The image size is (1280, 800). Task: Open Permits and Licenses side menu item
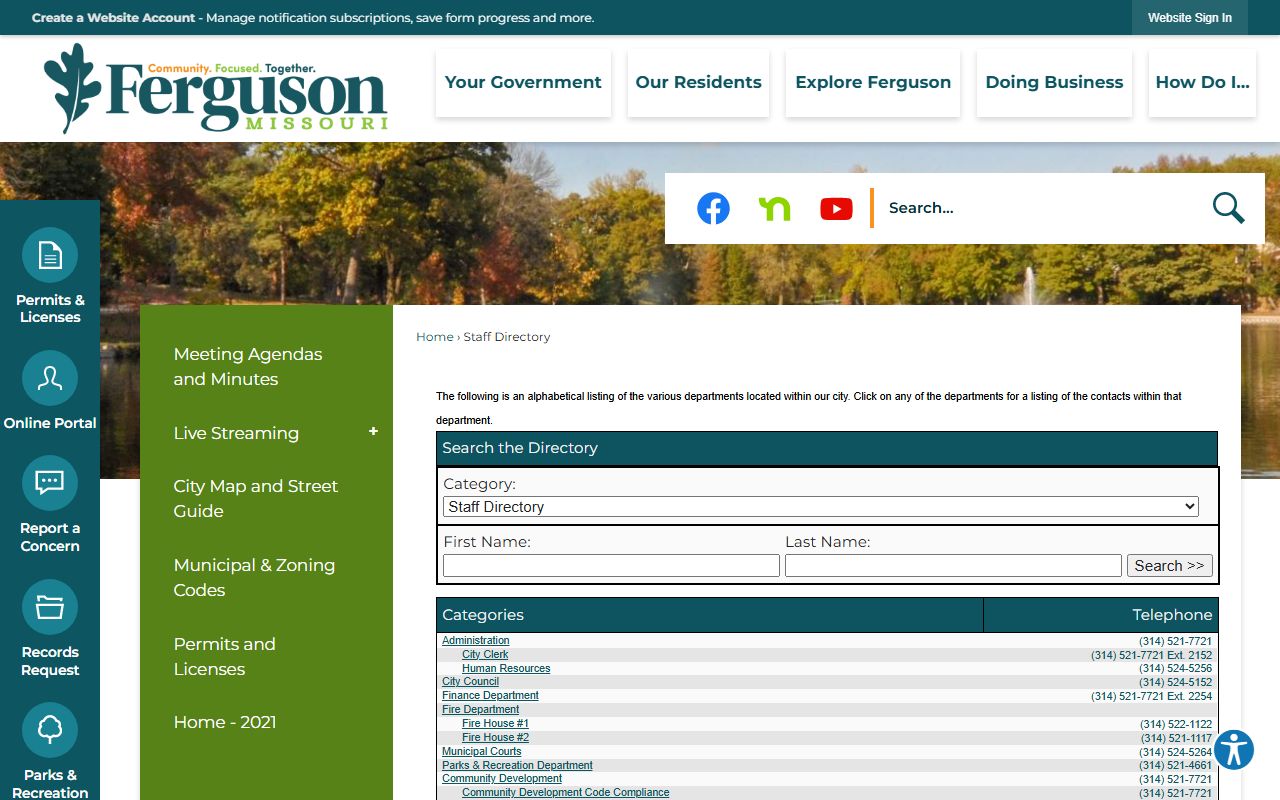224,656
